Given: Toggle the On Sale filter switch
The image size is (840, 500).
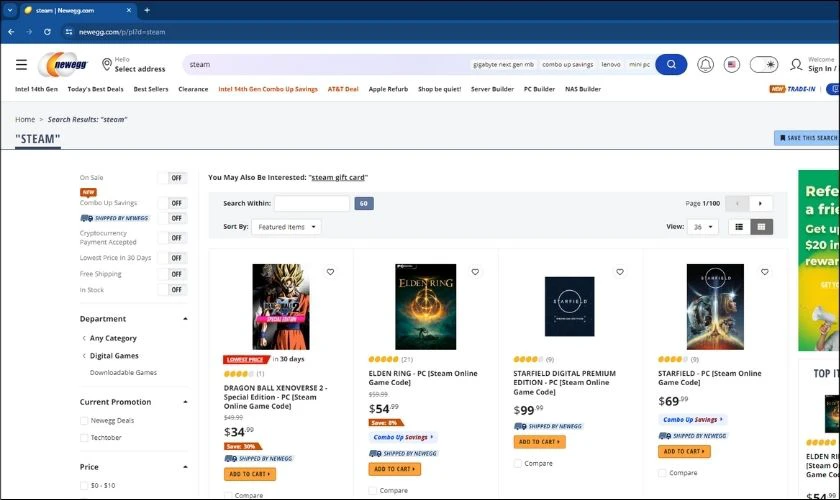Looking at the screenshot, I should (x=172, y=178).
